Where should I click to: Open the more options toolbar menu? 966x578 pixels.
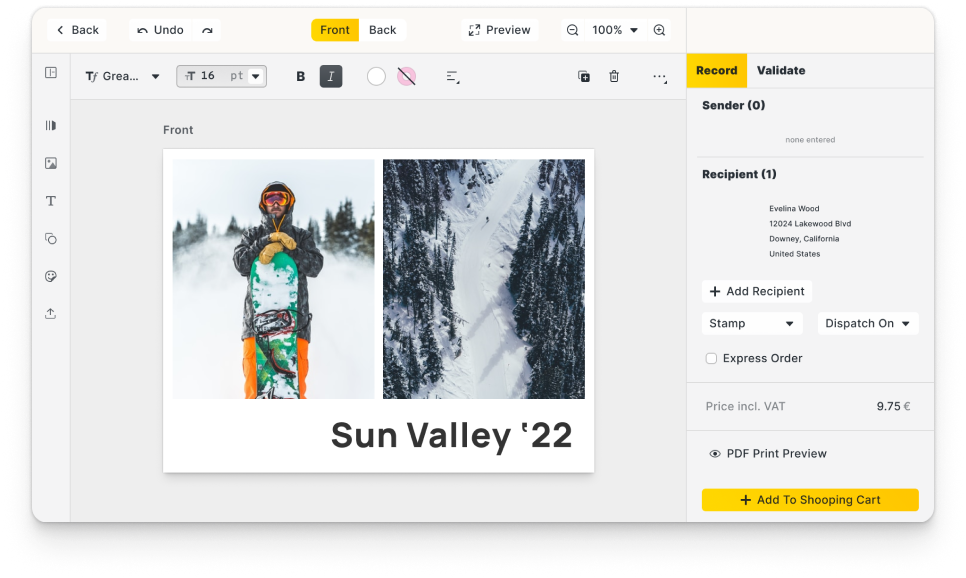(x=659, y=76)
